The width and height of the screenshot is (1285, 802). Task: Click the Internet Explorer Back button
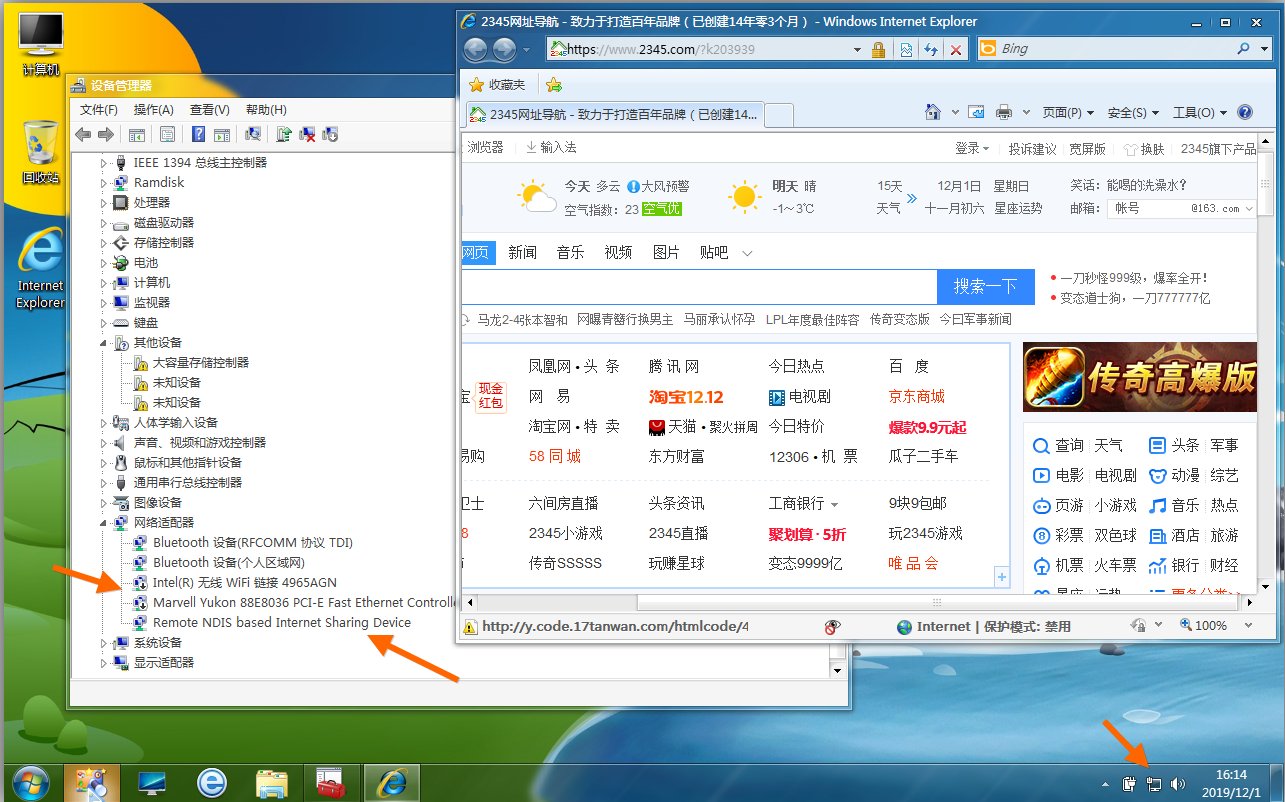(x=476, y=49)
